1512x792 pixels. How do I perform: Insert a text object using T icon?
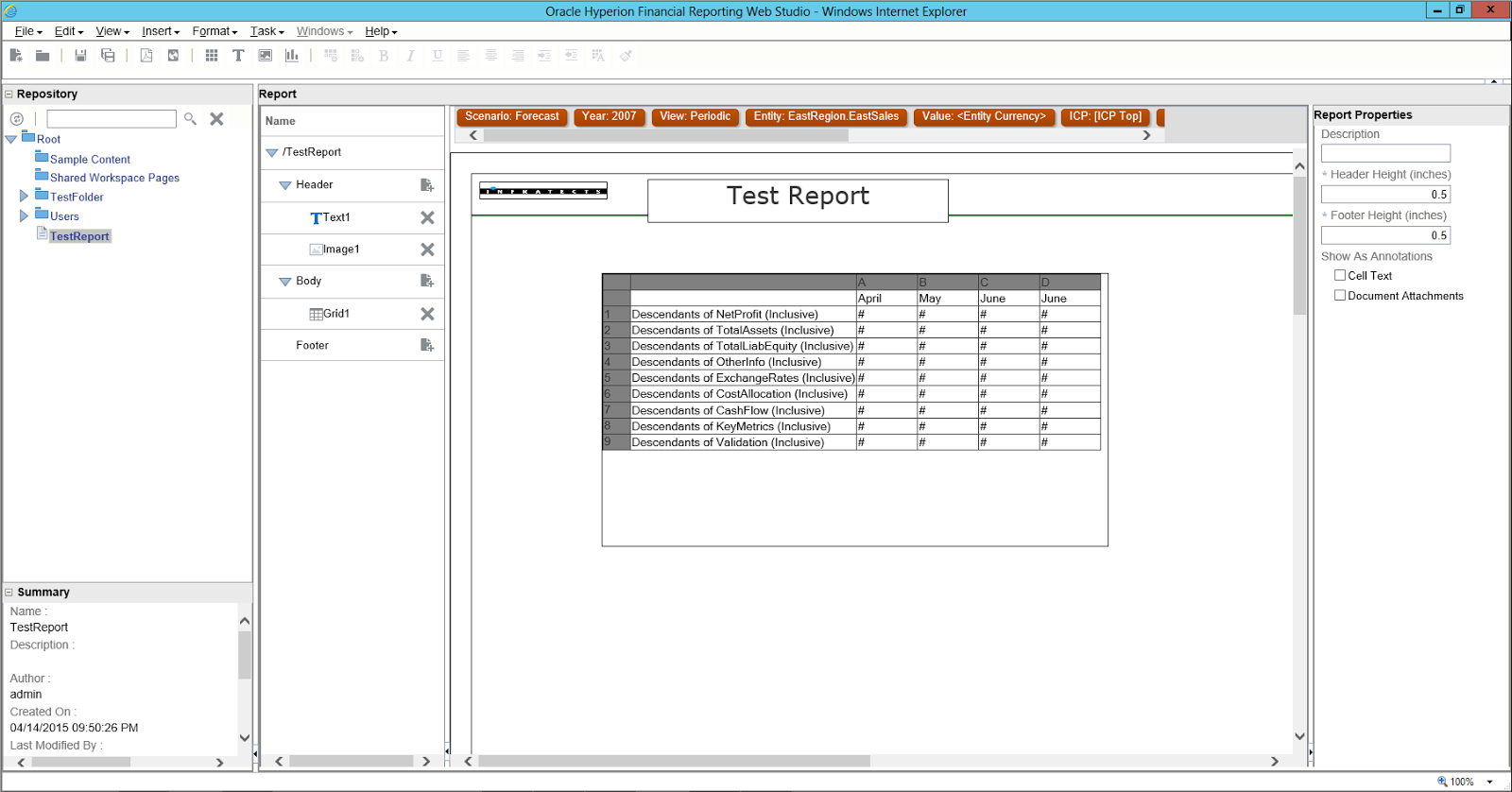(238, 56)
